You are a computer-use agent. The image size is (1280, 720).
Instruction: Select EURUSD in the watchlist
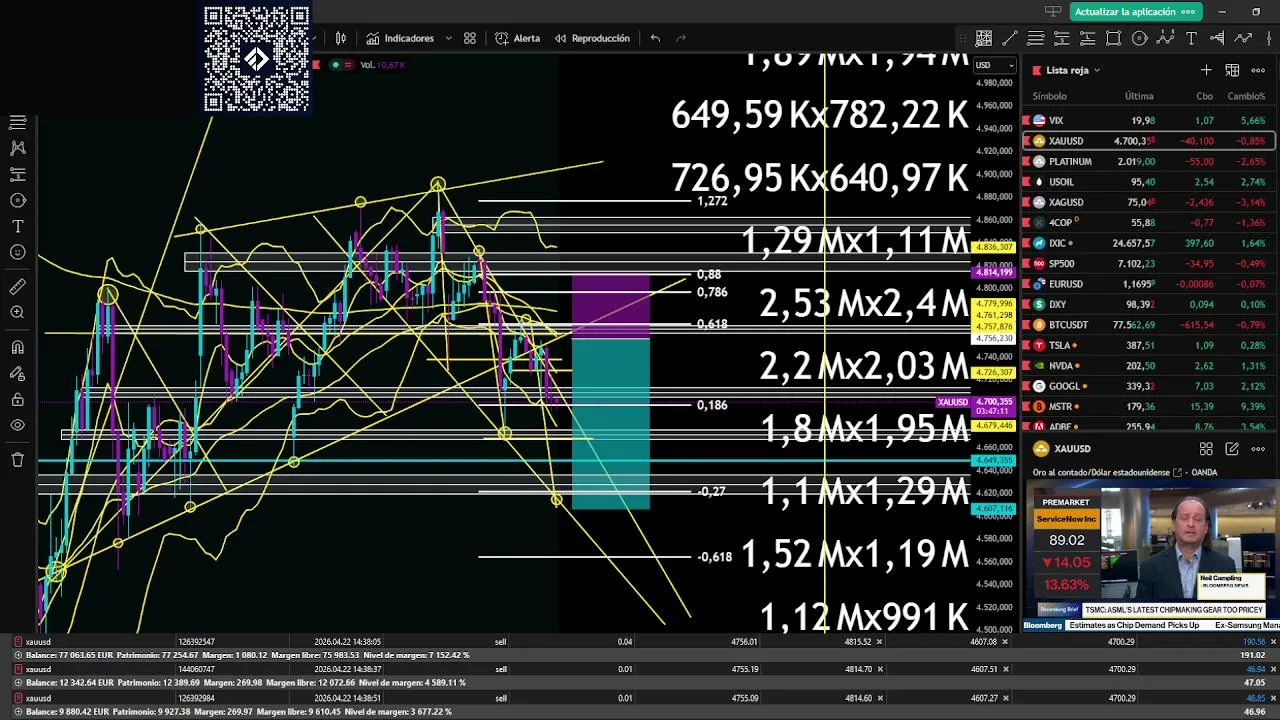(x=1148, y=284)
